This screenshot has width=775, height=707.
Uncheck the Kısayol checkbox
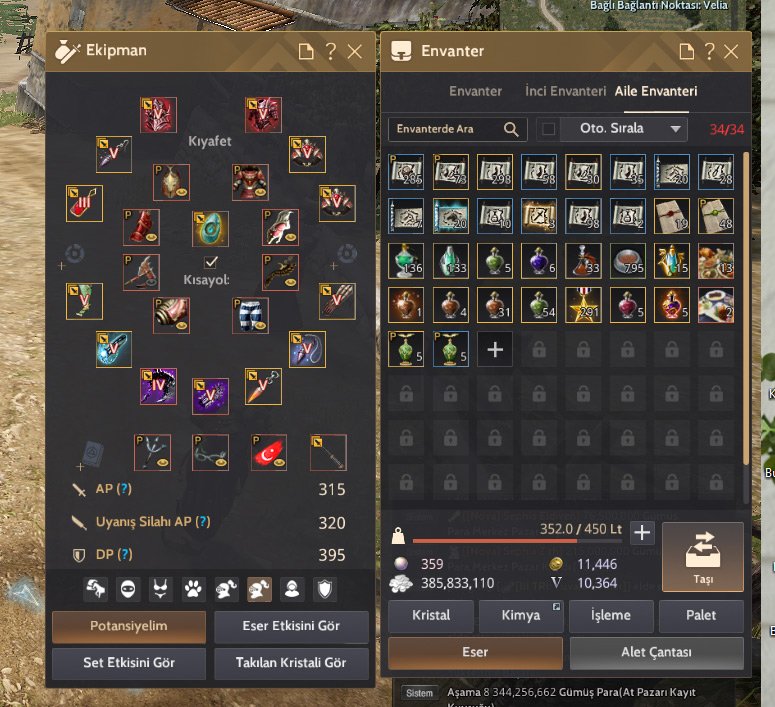pyautogui.click(x=211, y=262)
